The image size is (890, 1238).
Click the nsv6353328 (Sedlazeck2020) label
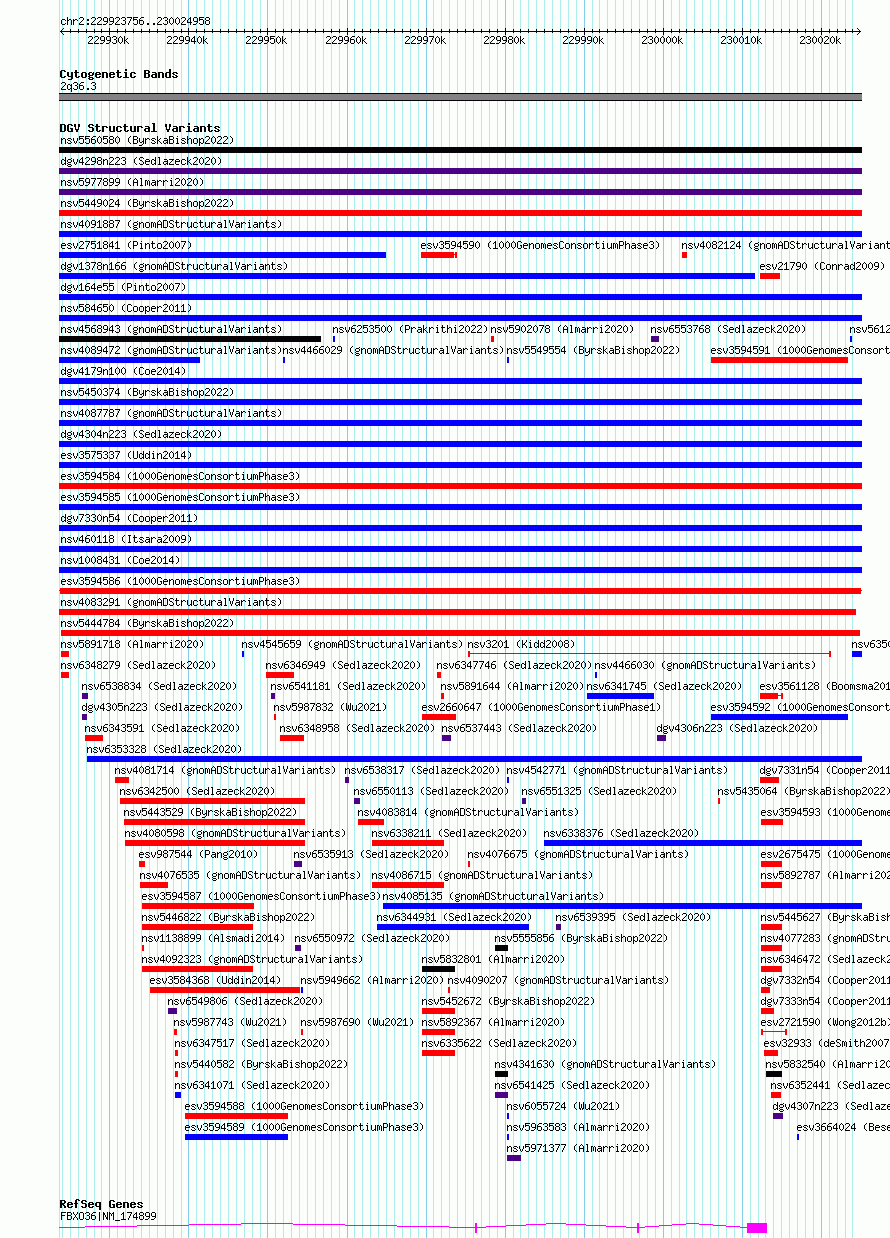163,749
